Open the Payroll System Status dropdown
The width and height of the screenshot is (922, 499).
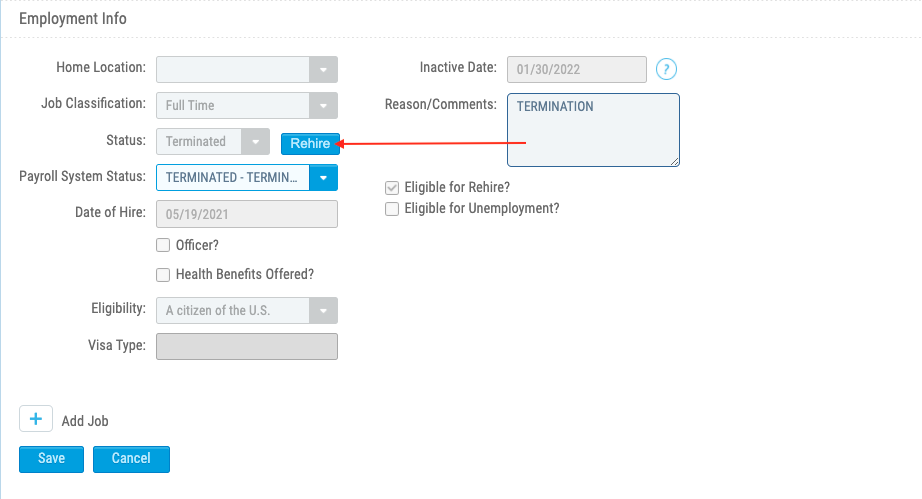pos(323,178)
